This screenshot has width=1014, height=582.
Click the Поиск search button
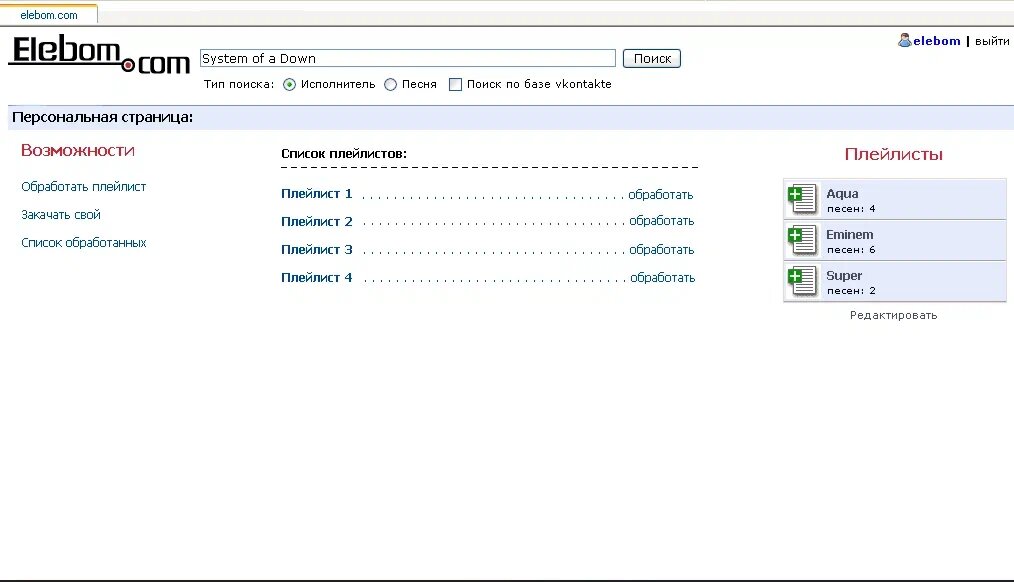click(652, 58)
